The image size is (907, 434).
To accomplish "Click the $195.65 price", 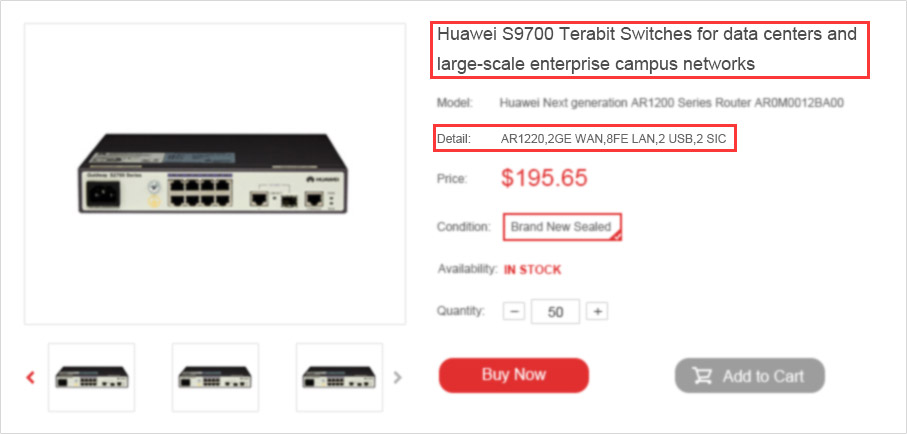I will point(544,178).
